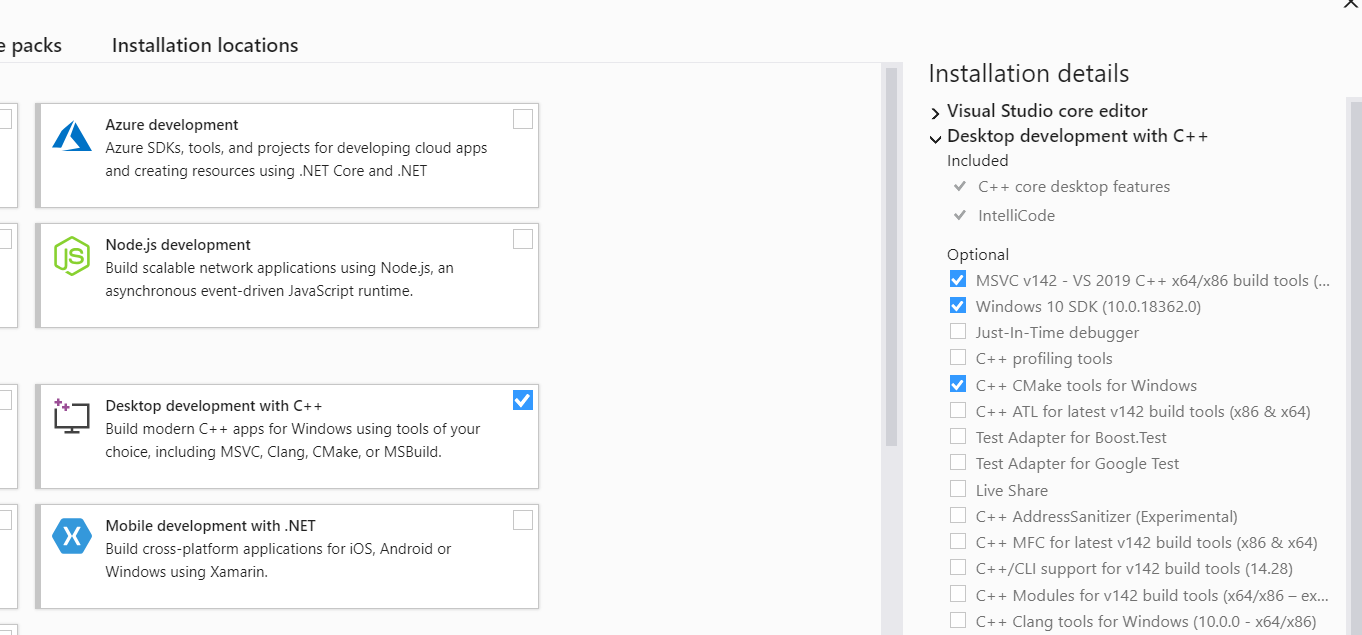Click the close X at window top right
This screenshot has width=1362, height=635.
pyautogui.click(x=1351, y=4)
